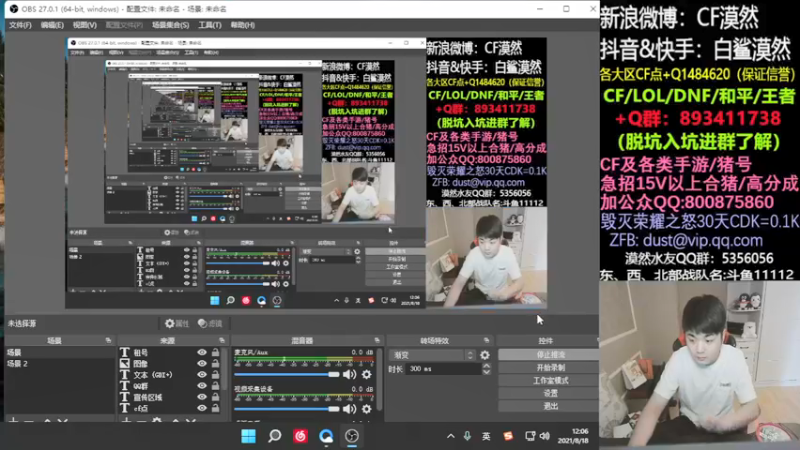Decrease transition duration with down arrow
The image size is (800, 450).
click(x=486, y=372)
